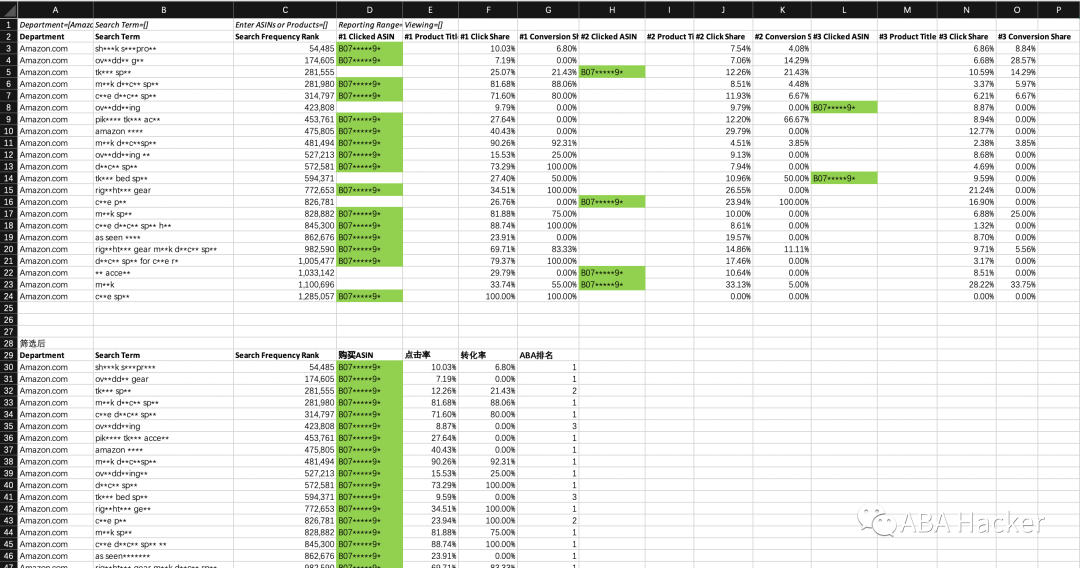Viewport: 1080px width, 568px height.
Task: Click the '17.46%' cell in row 21
Action: pos(723,261)
